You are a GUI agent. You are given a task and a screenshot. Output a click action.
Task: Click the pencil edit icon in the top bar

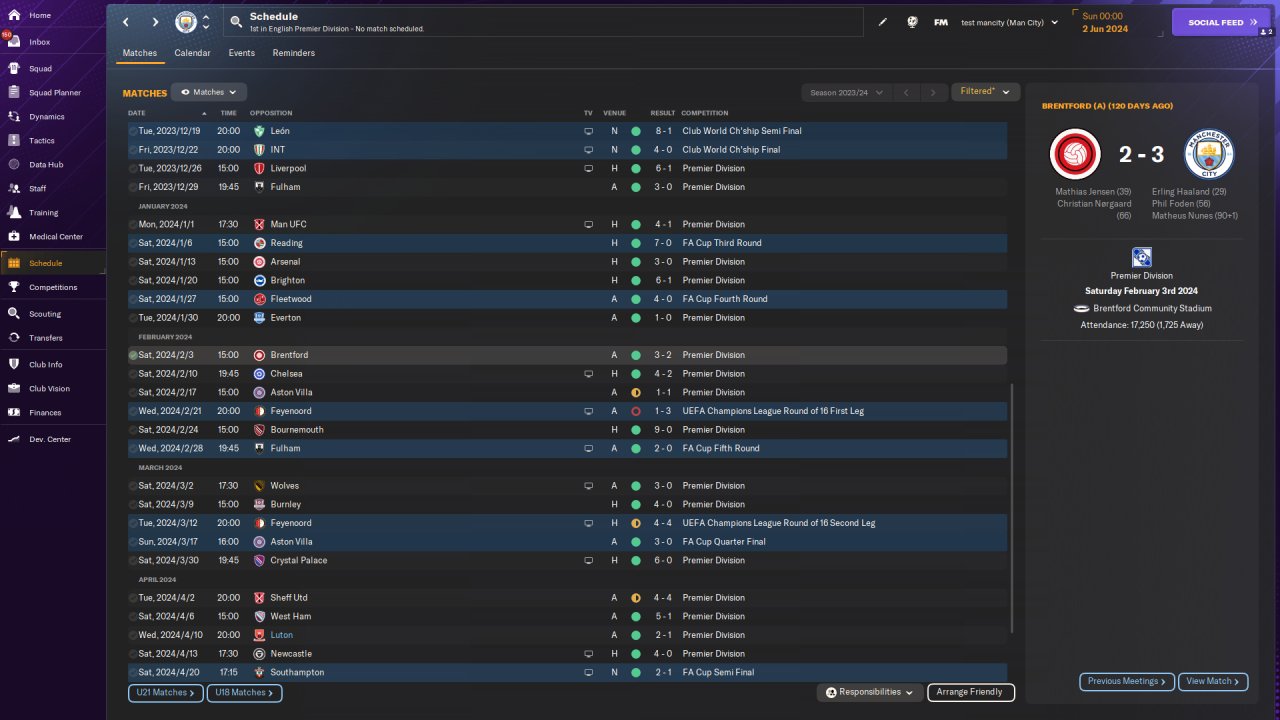tap(883, 22)
